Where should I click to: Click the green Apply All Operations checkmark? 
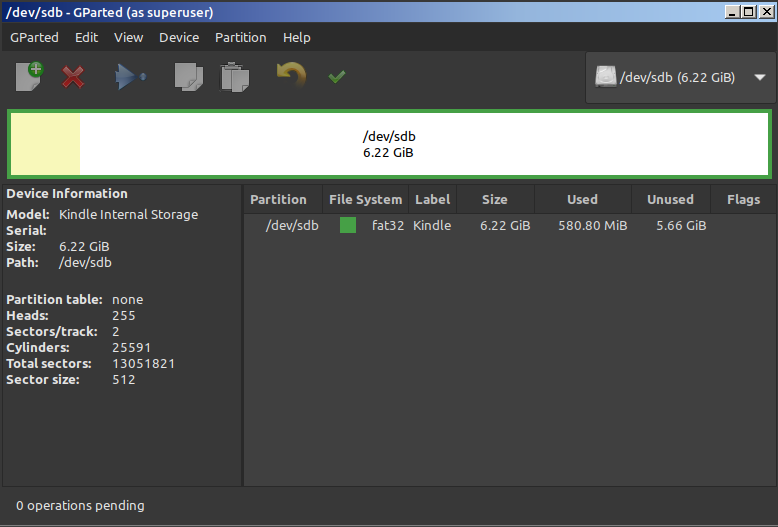click(337, 76)
